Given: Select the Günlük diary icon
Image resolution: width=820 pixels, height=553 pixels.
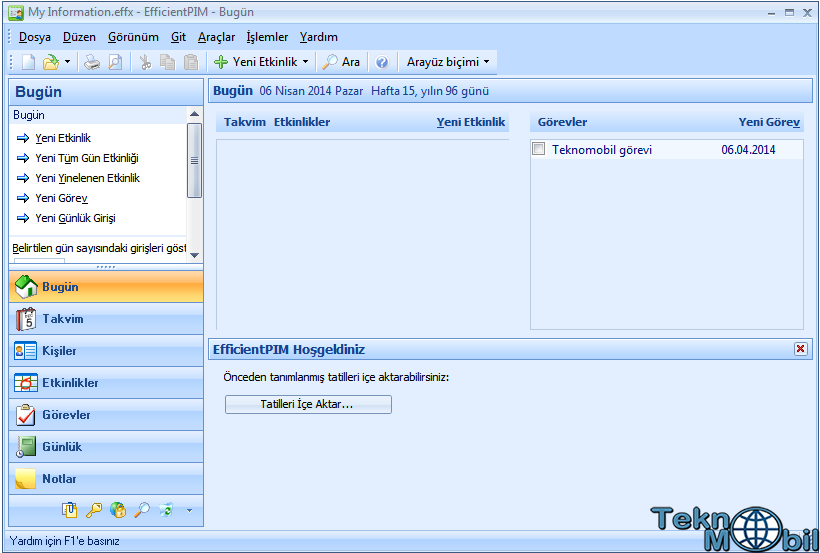Looking at the screenshot, I should coord(26,446).
